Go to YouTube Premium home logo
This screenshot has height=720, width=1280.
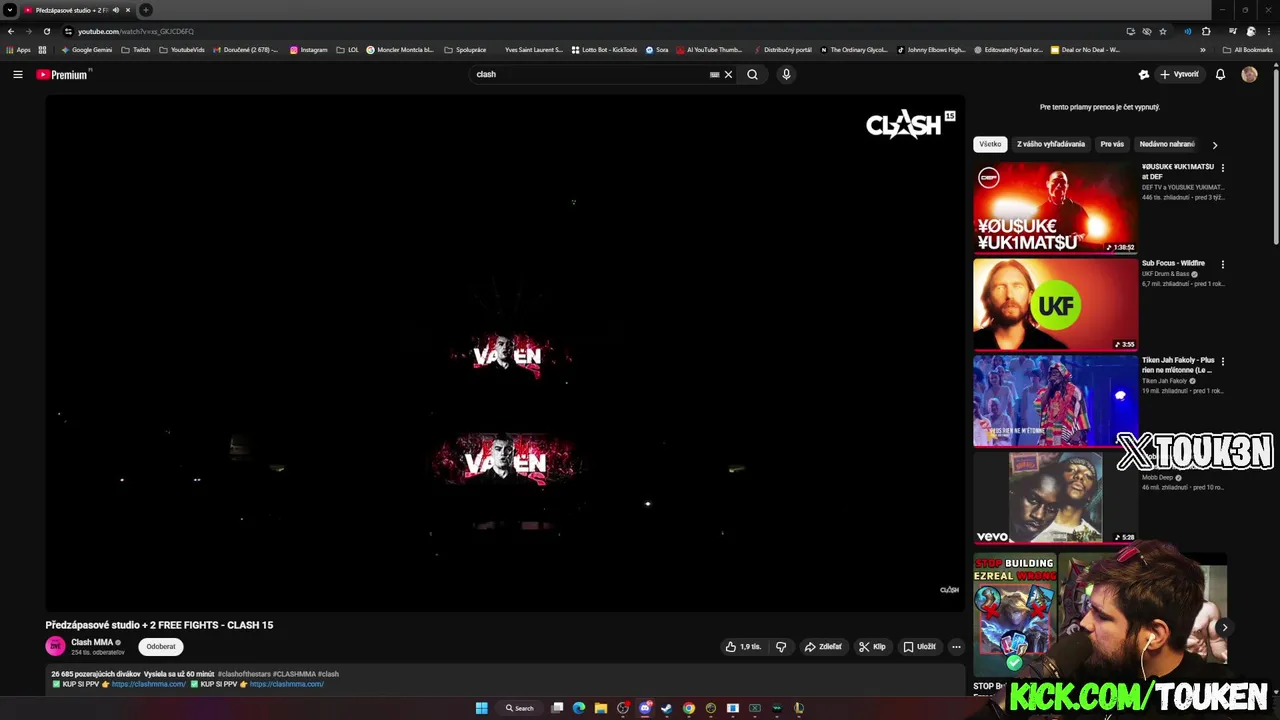coord(63,74)
